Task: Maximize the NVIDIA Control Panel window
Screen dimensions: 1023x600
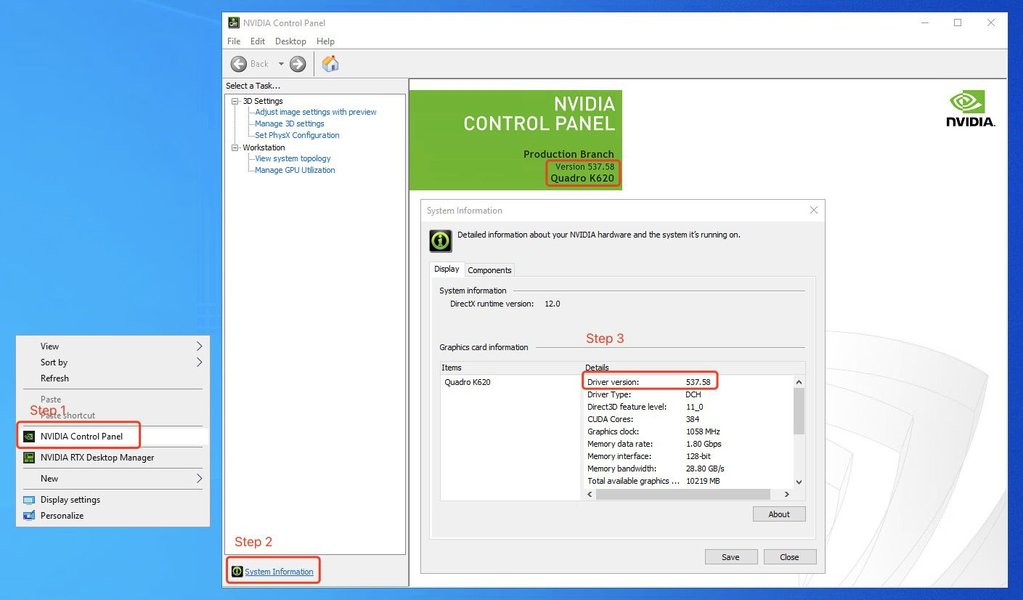Action: click(x=958, y=23)
